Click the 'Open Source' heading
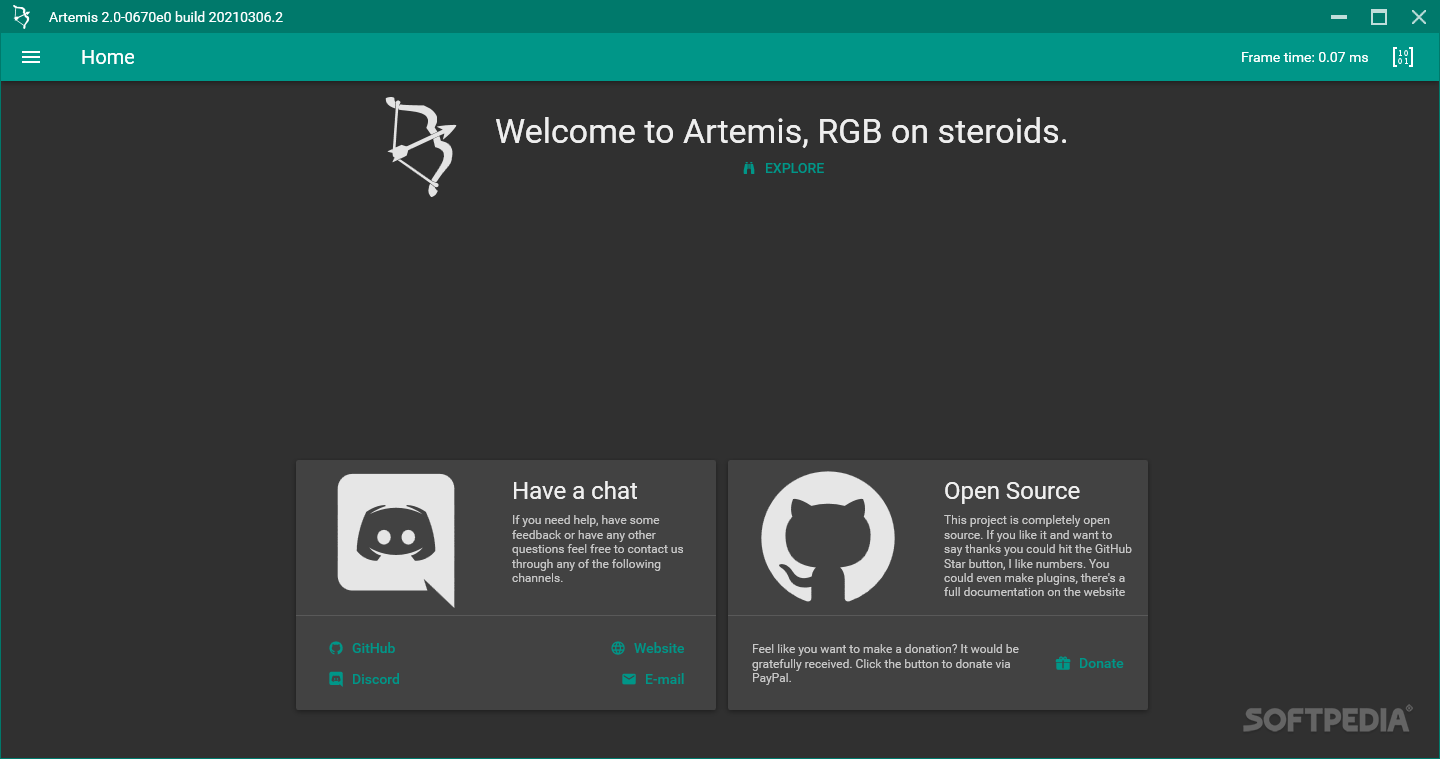Image resolution: width=1440 pixels, height=759 pixels. click(1012, 491)
